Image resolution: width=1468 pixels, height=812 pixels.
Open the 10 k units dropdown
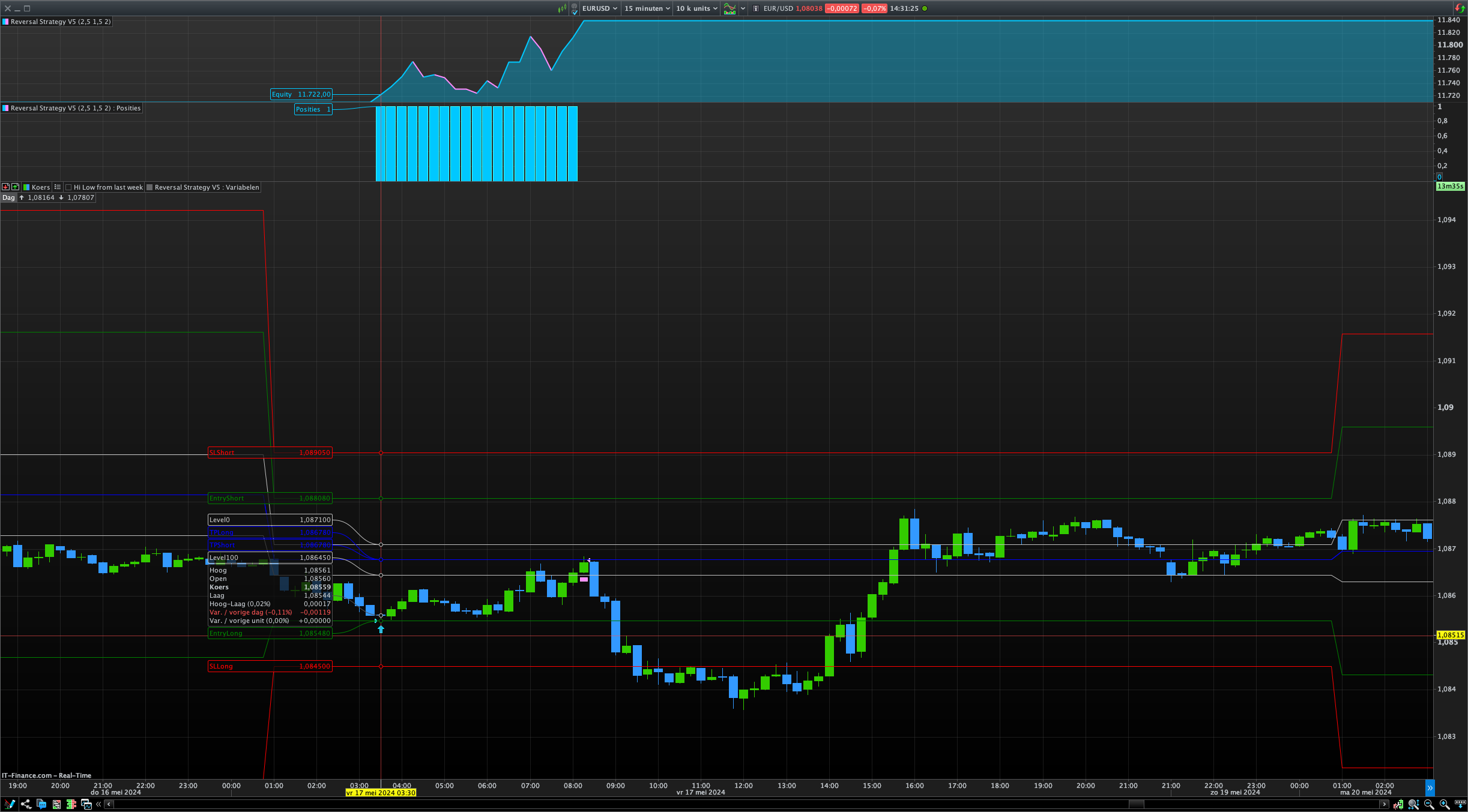(696, 8)
